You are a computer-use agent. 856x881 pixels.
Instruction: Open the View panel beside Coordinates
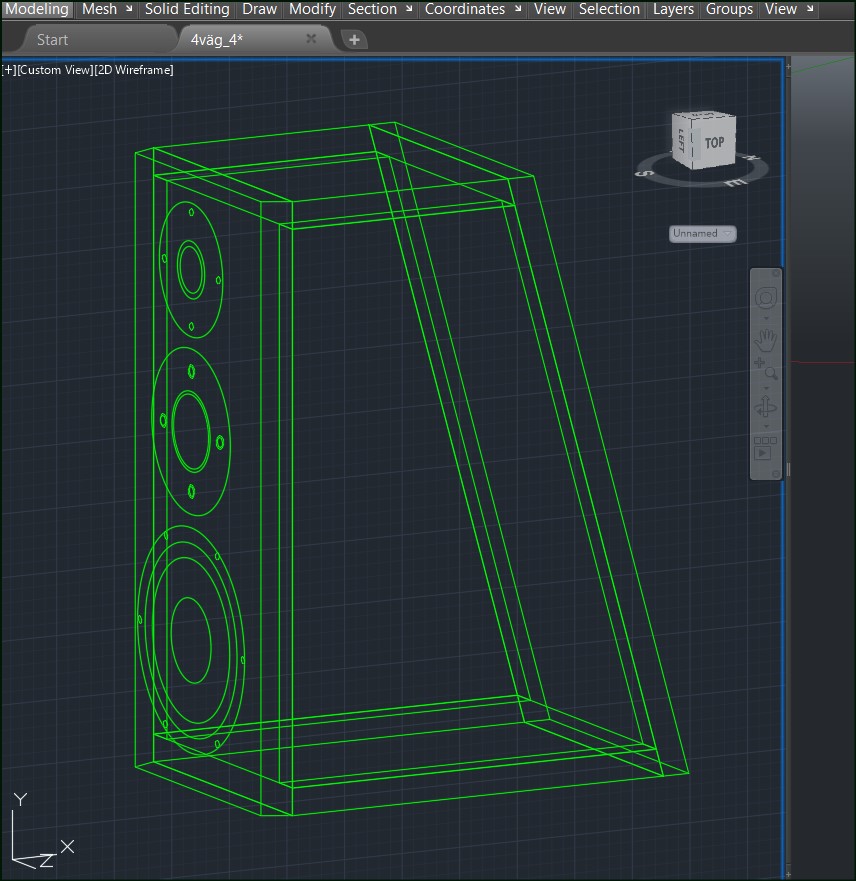pos(550,9)
